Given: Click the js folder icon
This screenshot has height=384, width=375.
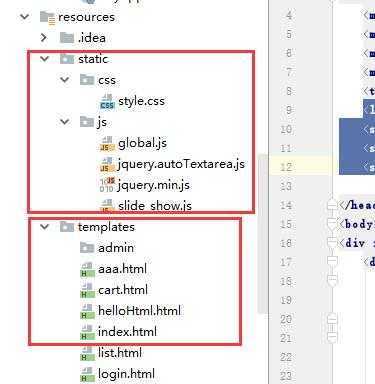Looking at the screenshot, I should [x=87, y=122].
